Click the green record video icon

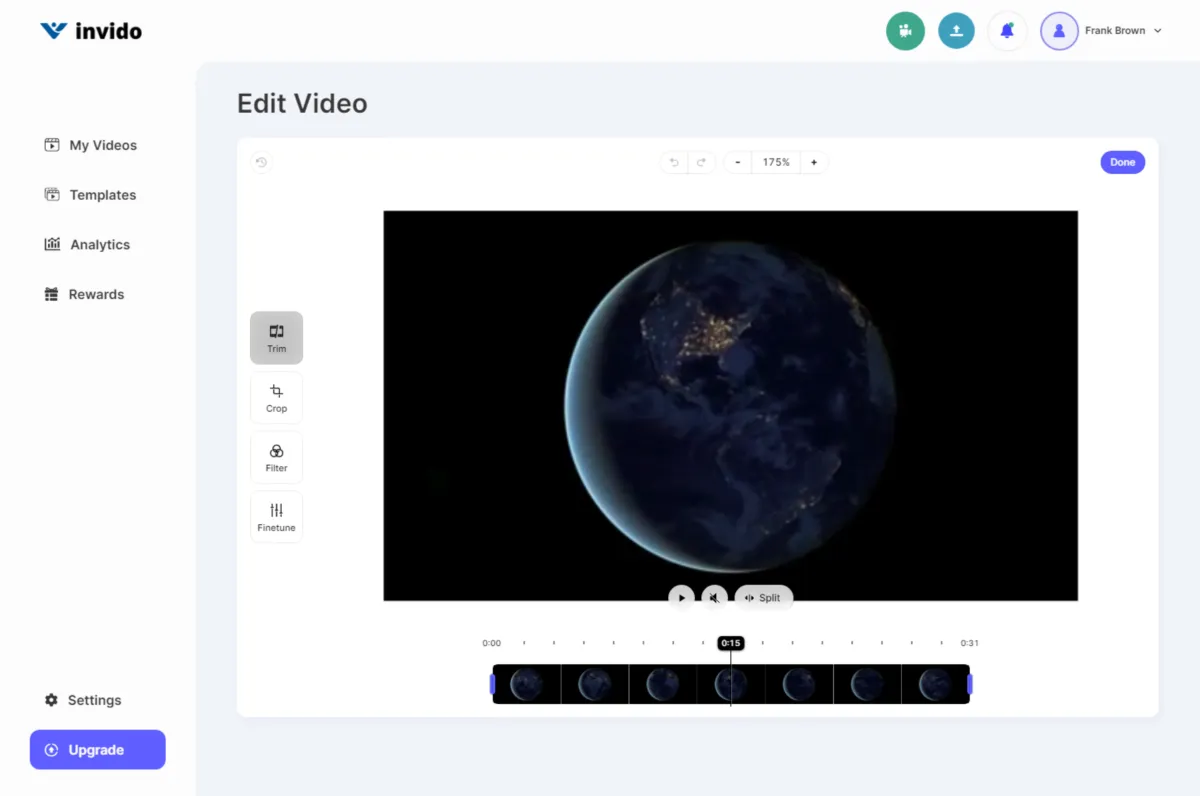click(x=905, y=31)
